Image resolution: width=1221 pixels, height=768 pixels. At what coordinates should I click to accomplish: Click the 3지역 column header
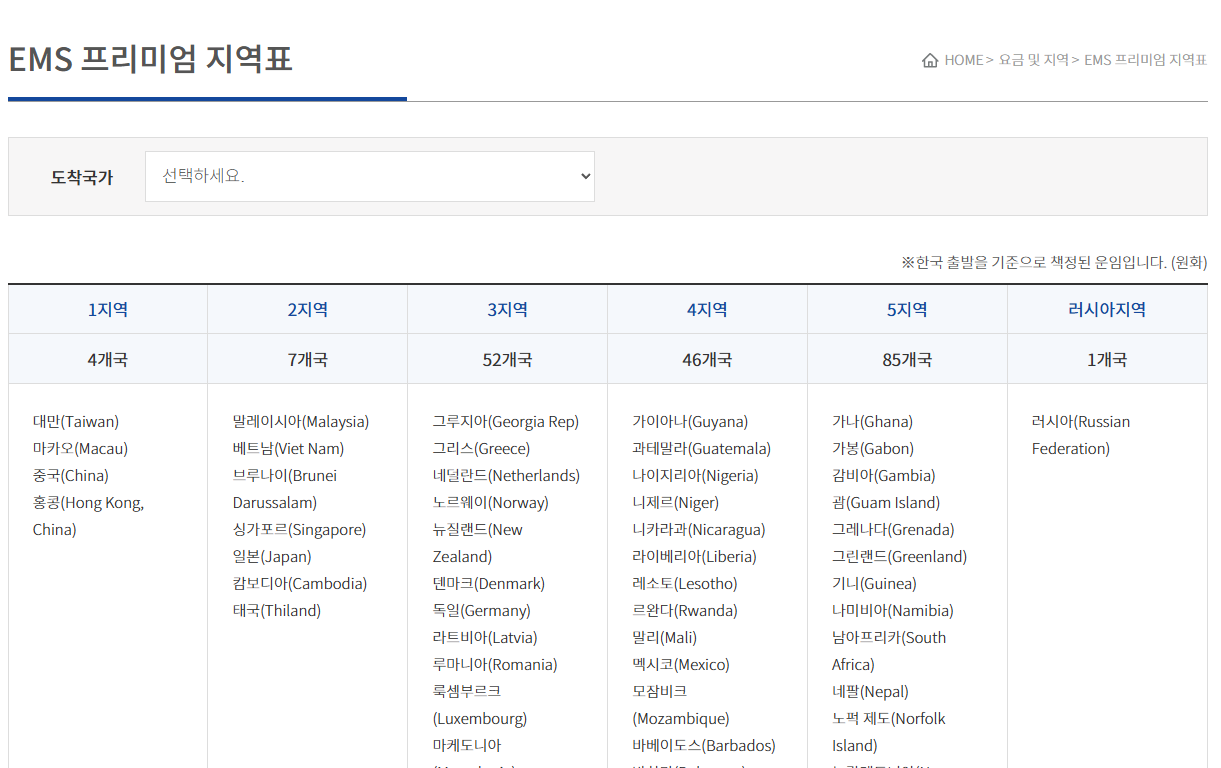point(508,309)
